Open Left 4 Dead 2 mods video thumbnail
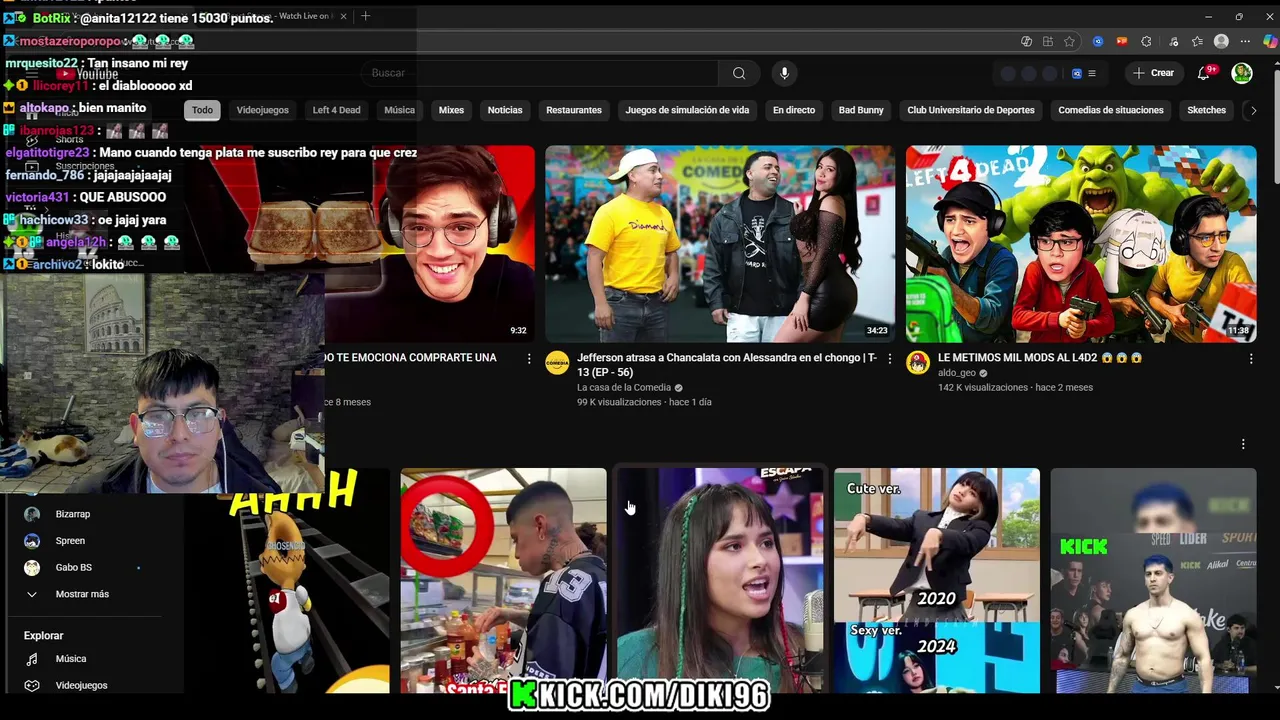 (x=1081, y=244)
